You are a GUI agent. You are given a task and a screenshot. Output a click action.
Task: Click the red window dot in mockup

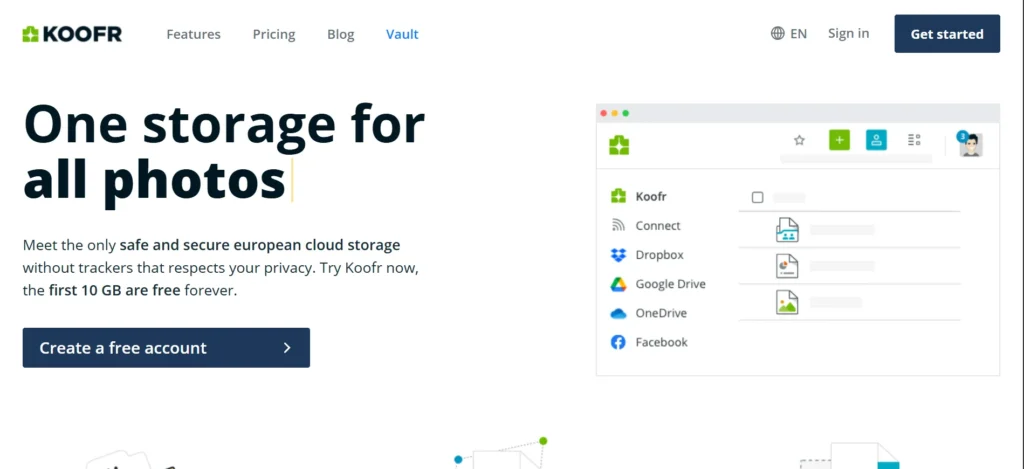603,113
